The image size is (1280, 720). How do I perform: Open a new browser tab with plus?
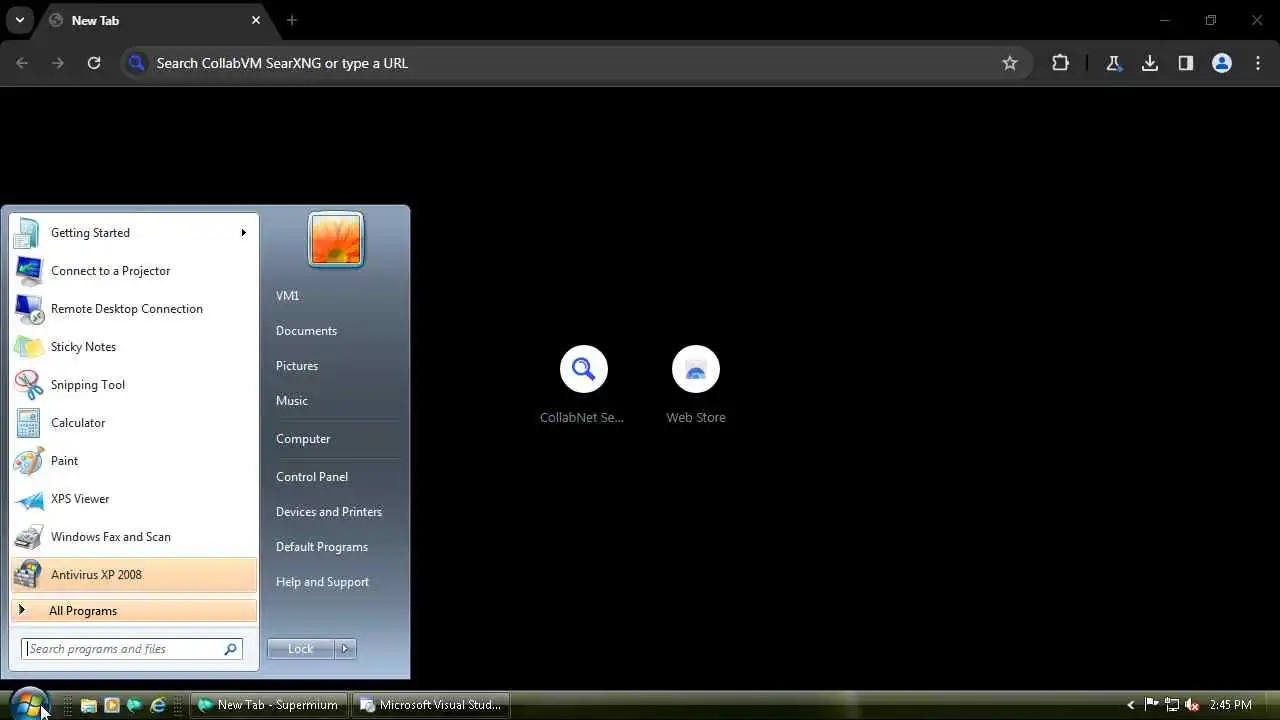292,20
